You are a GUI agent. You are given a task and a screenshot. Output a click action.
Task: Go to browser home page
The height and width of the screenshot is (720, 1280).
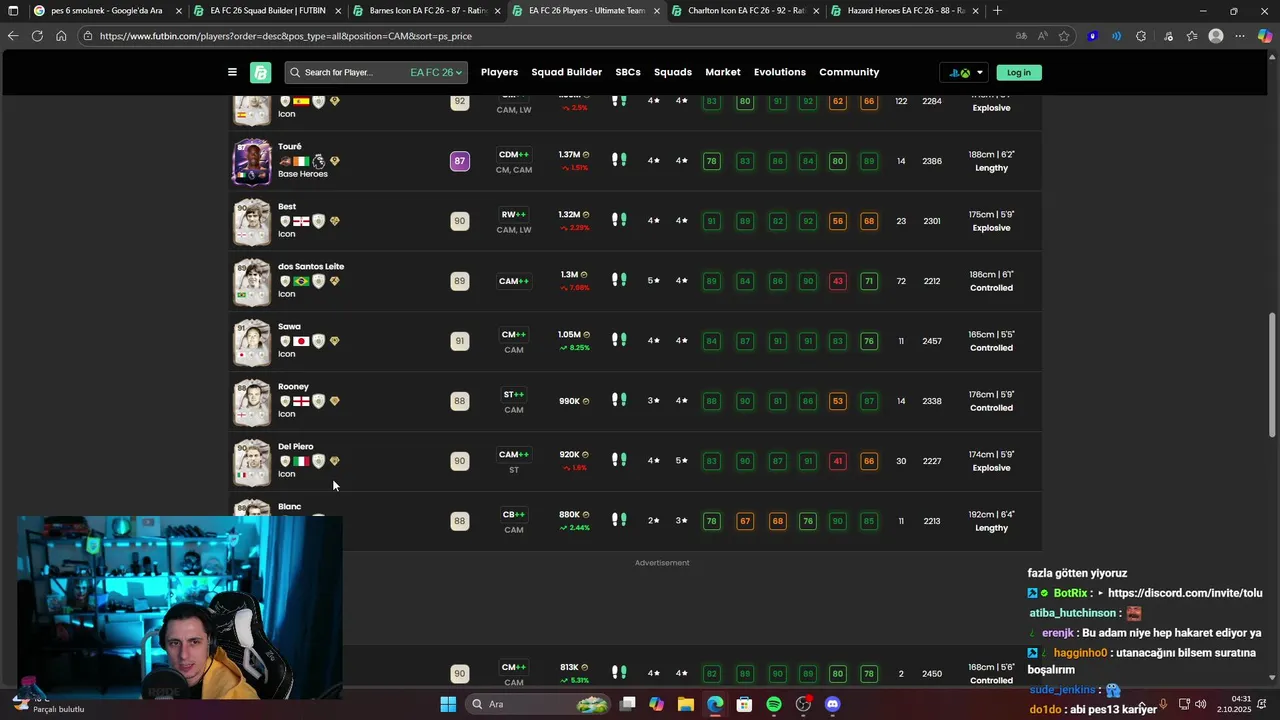[61, 36]
